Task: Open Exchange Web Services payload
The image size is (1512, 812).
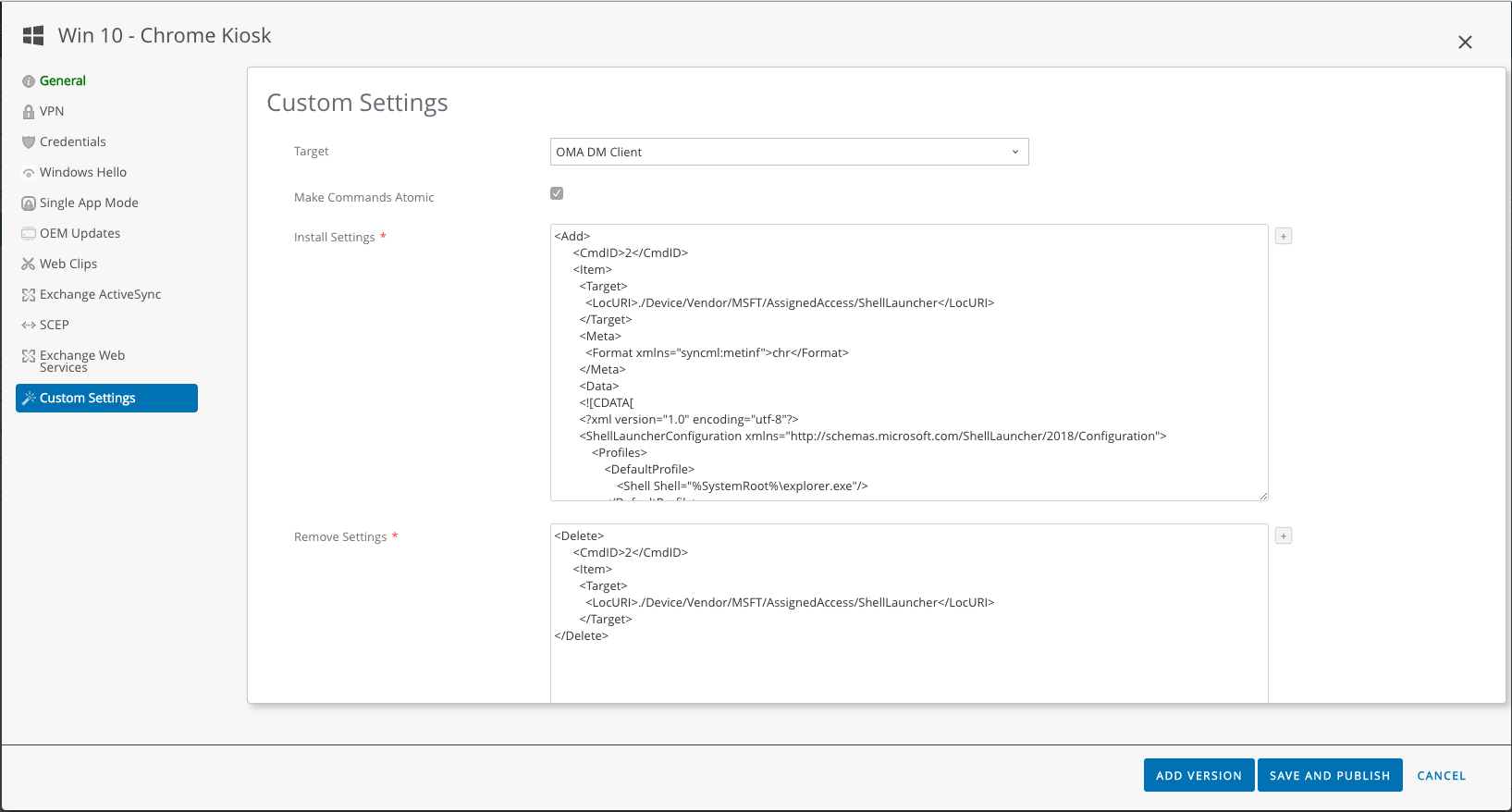Action: (82, 362)
